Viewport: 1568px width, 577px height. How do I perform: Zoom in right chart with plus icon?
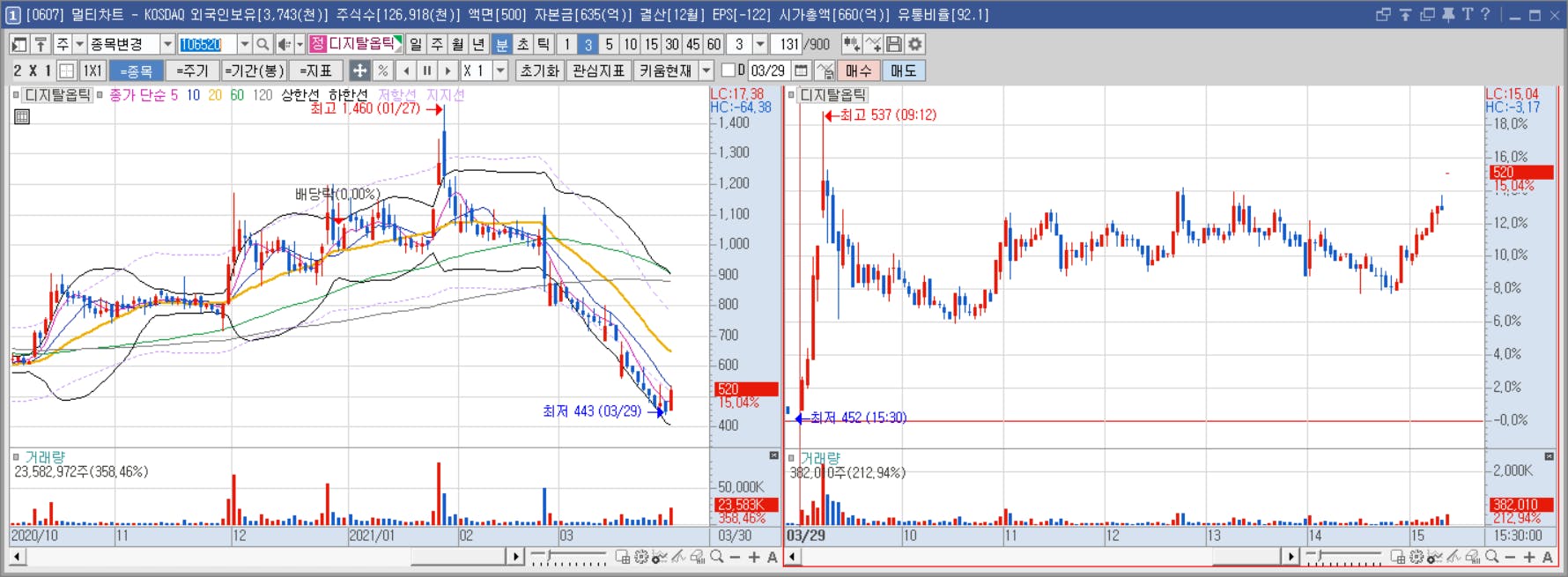pos(1529,557)
